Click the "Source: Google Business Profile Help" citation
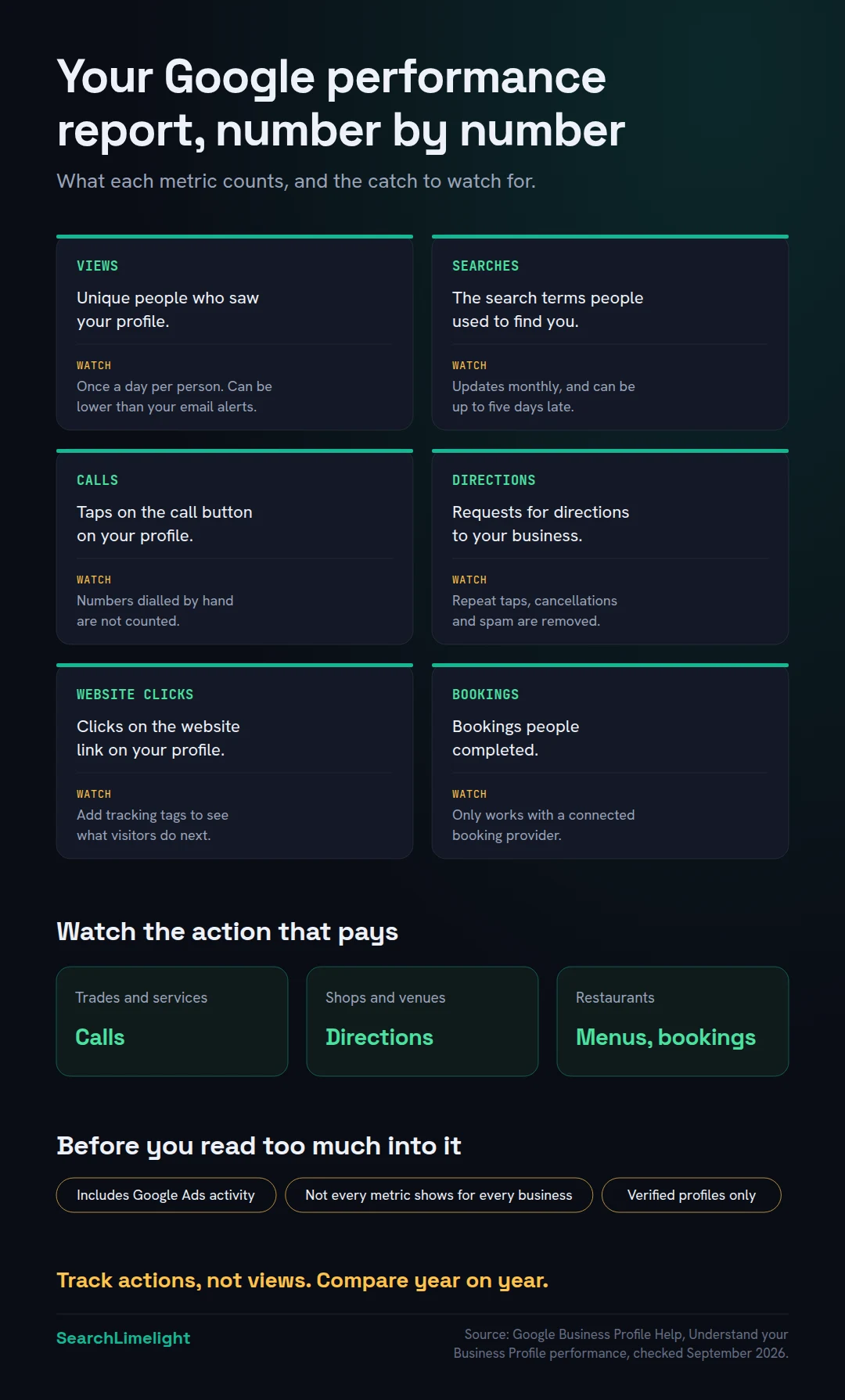845x1400 pixels. point(621,1344)
